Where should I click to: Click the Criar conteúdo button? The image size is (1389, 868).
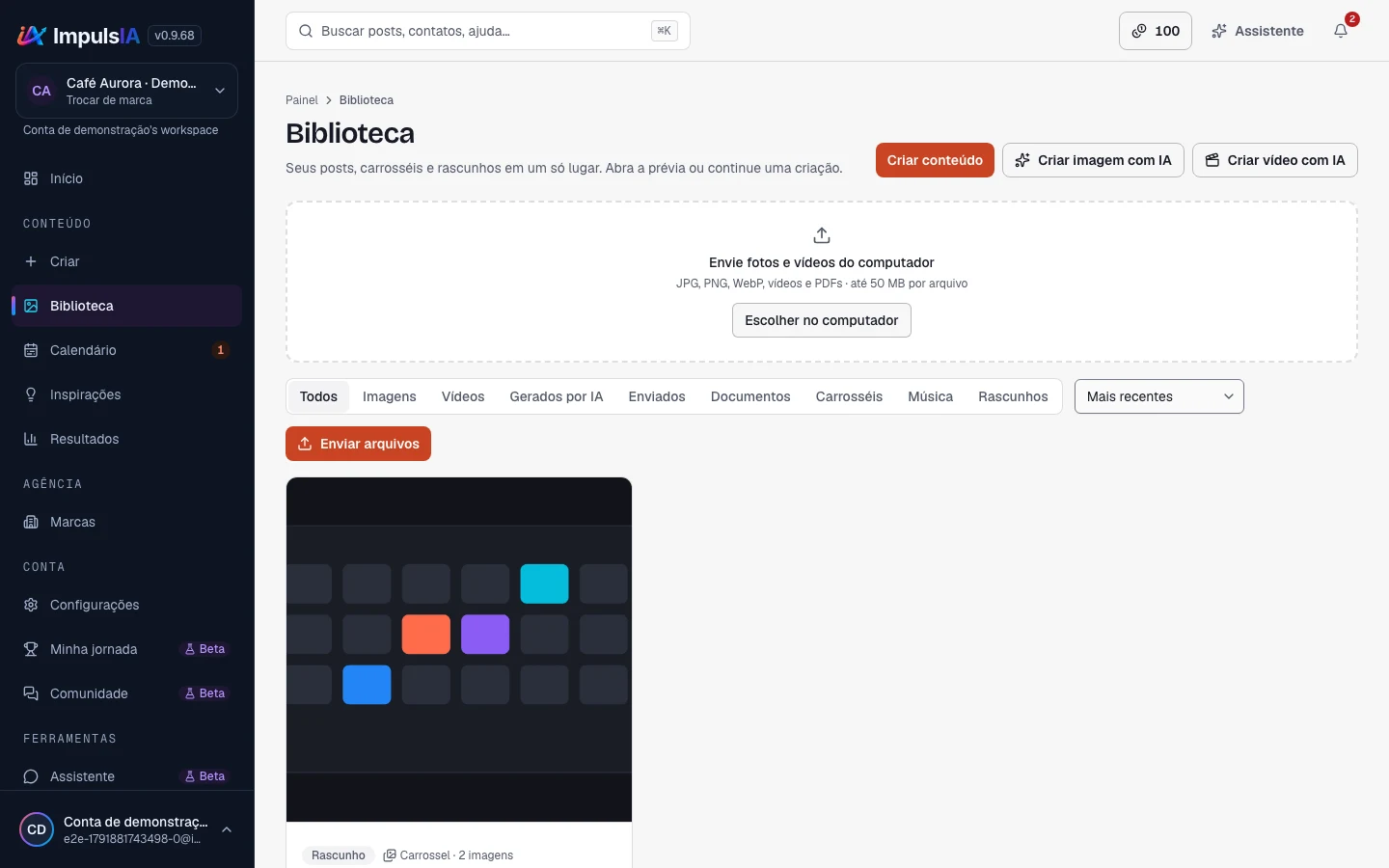tap(935, 160)
